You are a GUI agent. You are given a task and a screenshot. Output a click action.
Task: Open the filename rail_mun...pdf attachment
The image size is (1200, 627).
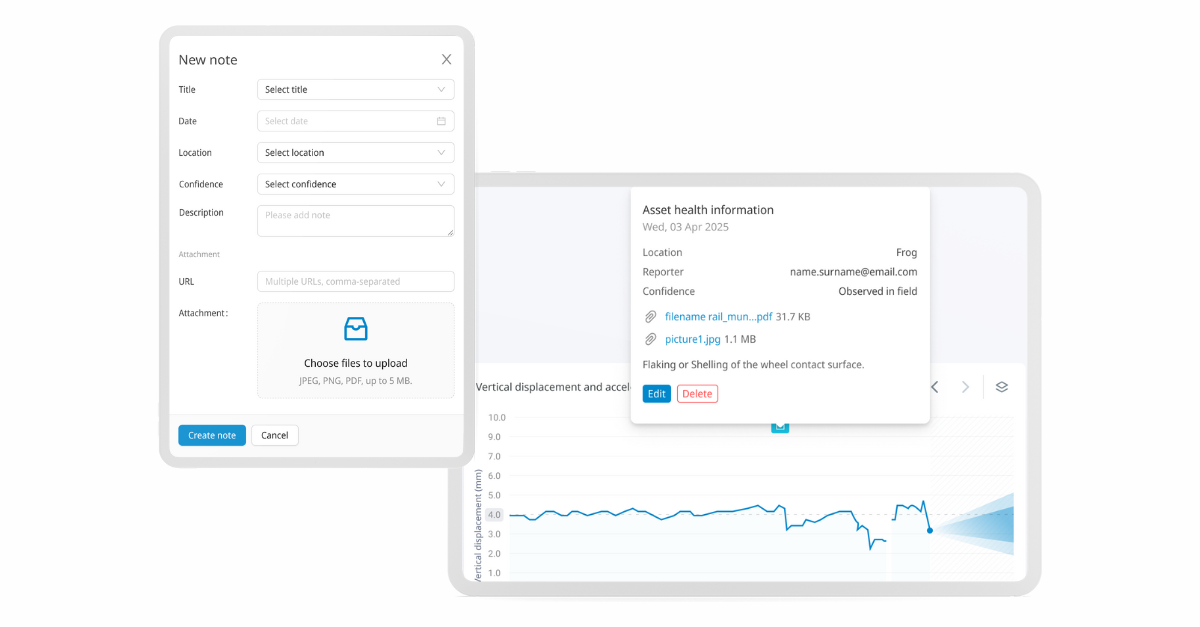click(718, 317)
